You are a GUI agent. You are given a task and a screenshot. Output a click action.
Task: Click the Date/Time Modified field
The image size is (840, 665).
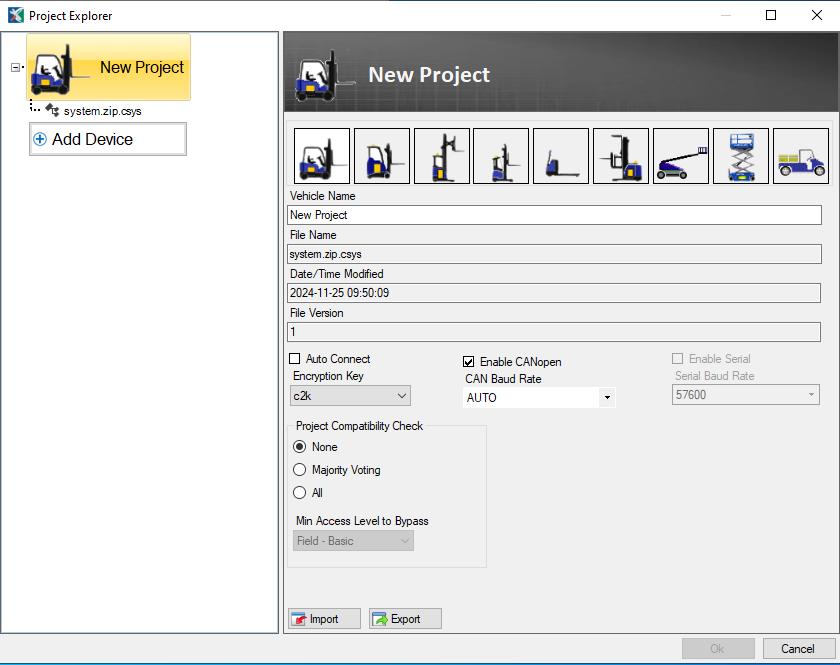click(554, 293)
